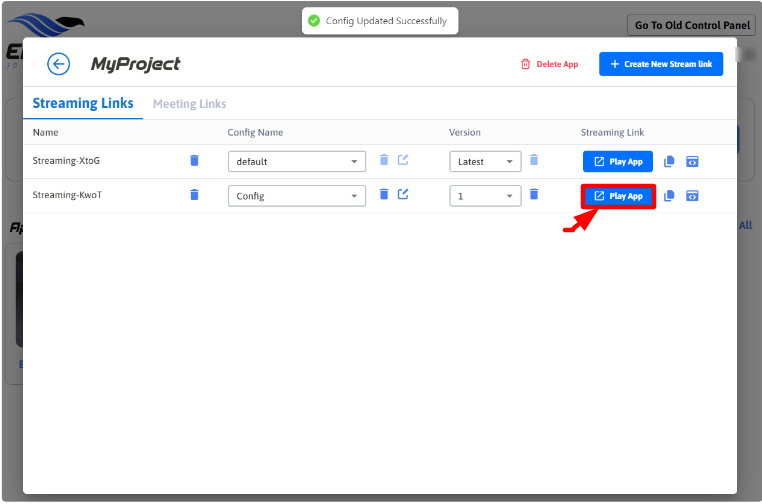Click trash icon beside Config dropdown
The height and width of the screenshot is (504, 762).
point(384,195)
